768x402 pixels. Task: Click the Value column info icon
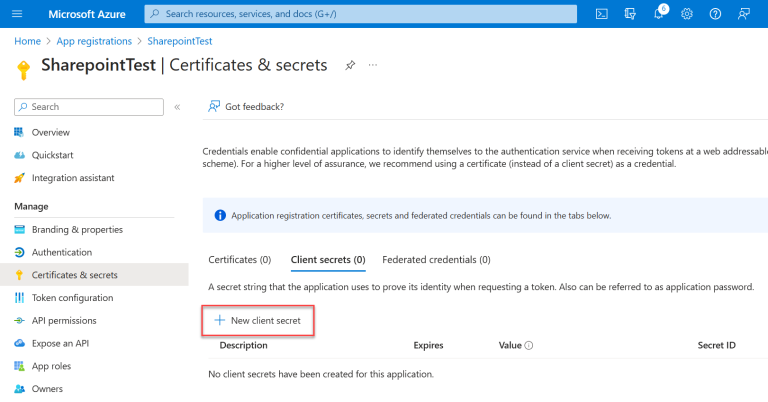pos(528,345)
